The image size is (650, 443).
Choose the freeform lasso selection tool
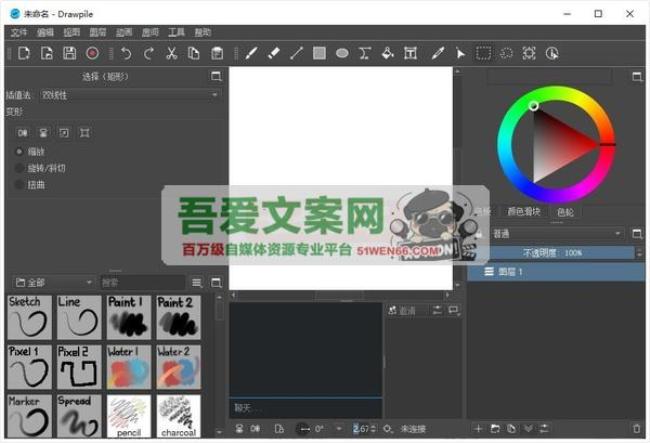506,53
